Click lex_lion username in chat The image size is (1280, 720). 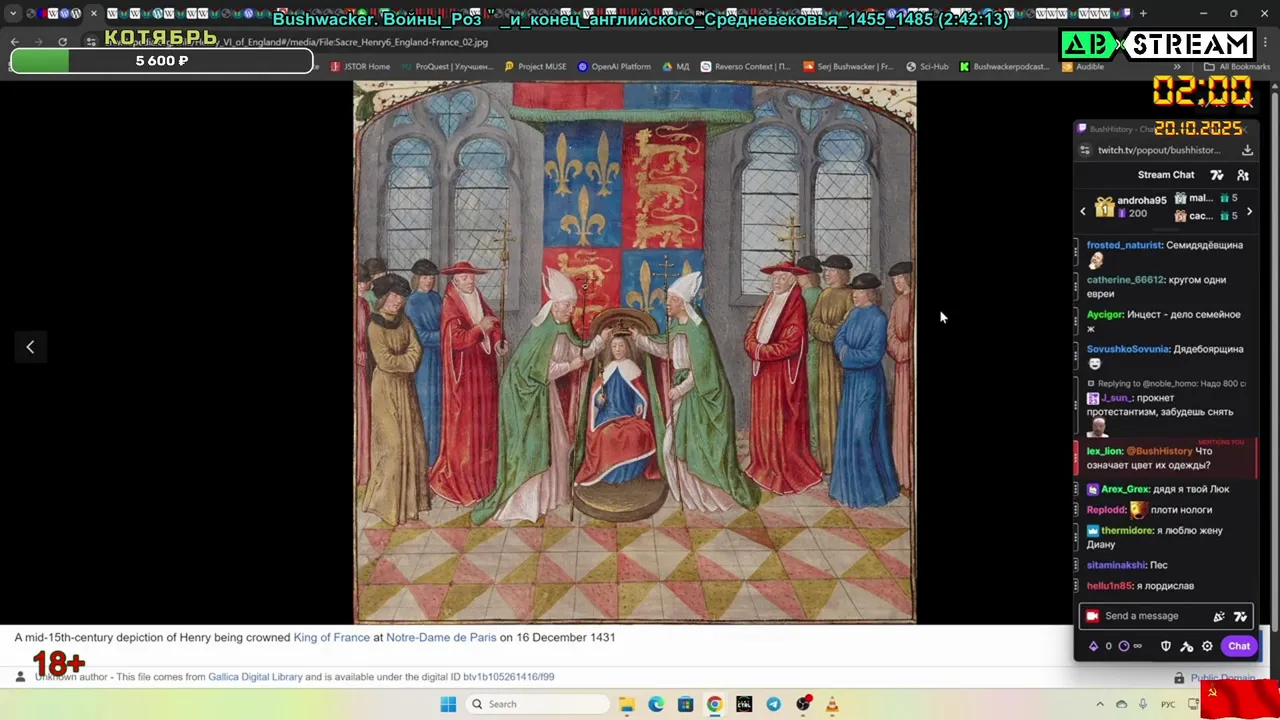pos(1104,451)
